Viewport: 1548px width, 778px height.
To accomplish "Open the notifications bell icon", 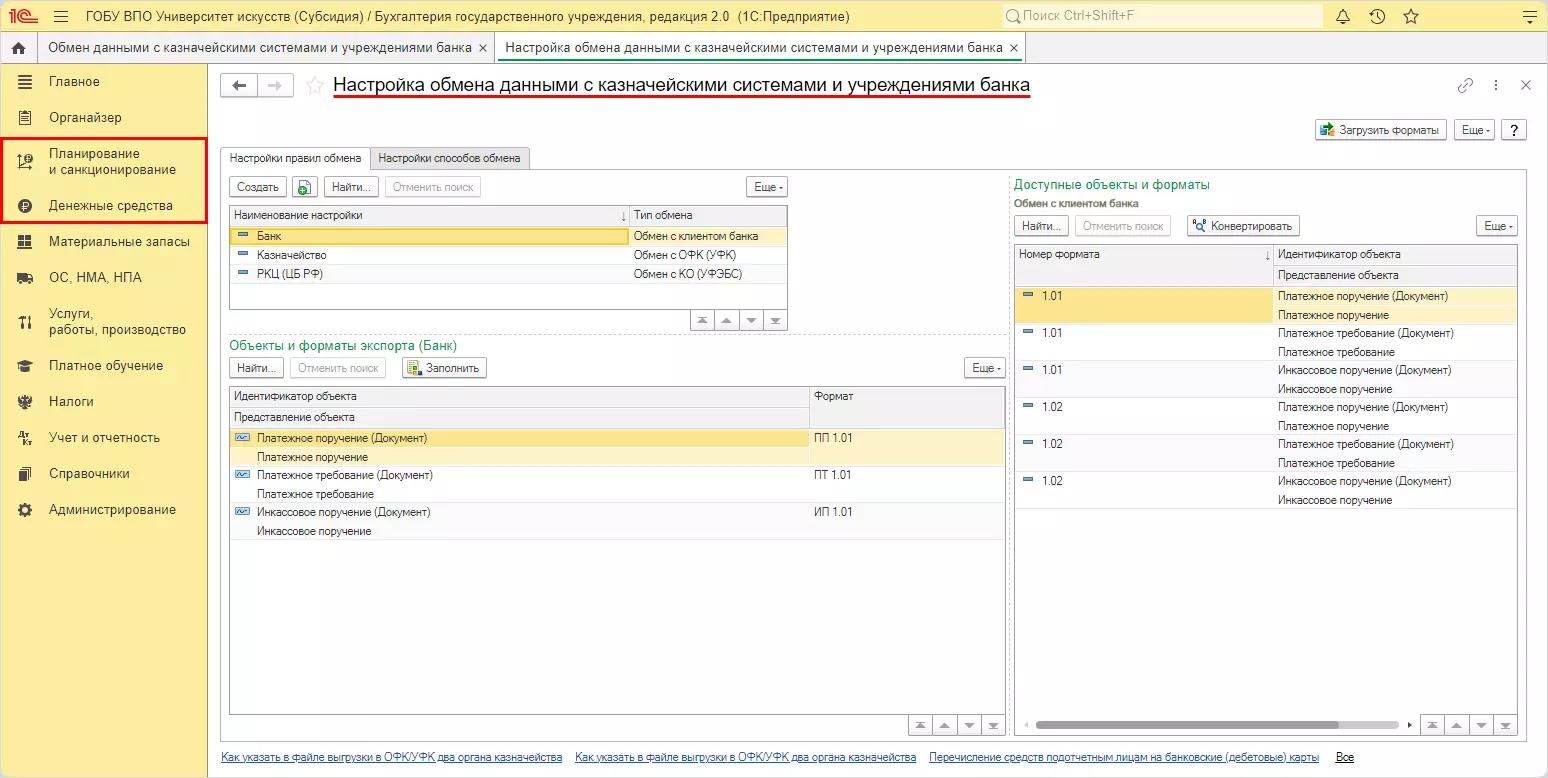I will tap(1343, 17).
